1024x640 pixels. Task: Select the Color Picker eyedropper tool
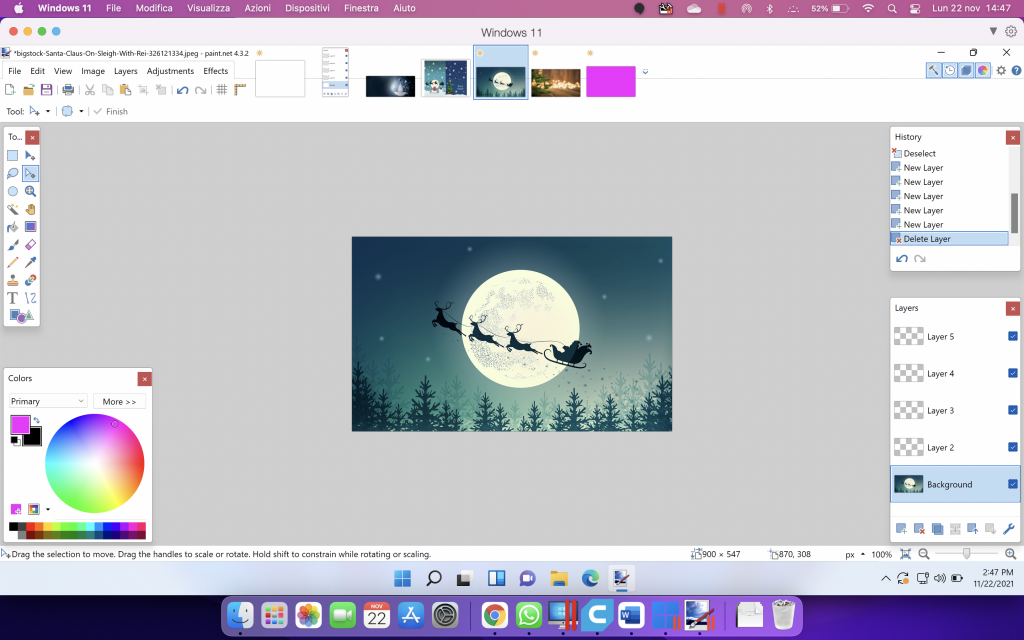click(31, 263)
